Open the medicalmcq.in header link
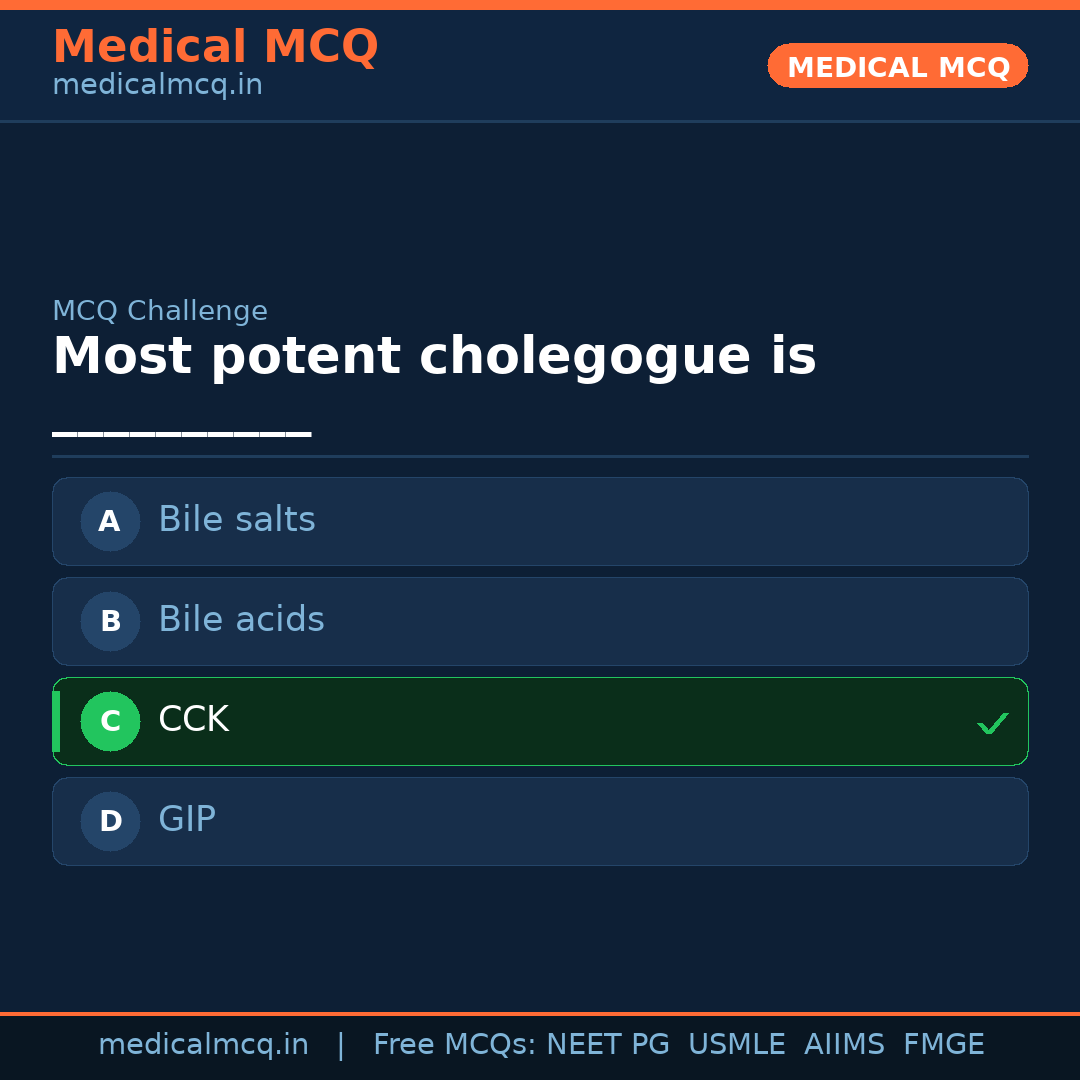Viewport: 1080px width, 1080px height. pos(157,85)
